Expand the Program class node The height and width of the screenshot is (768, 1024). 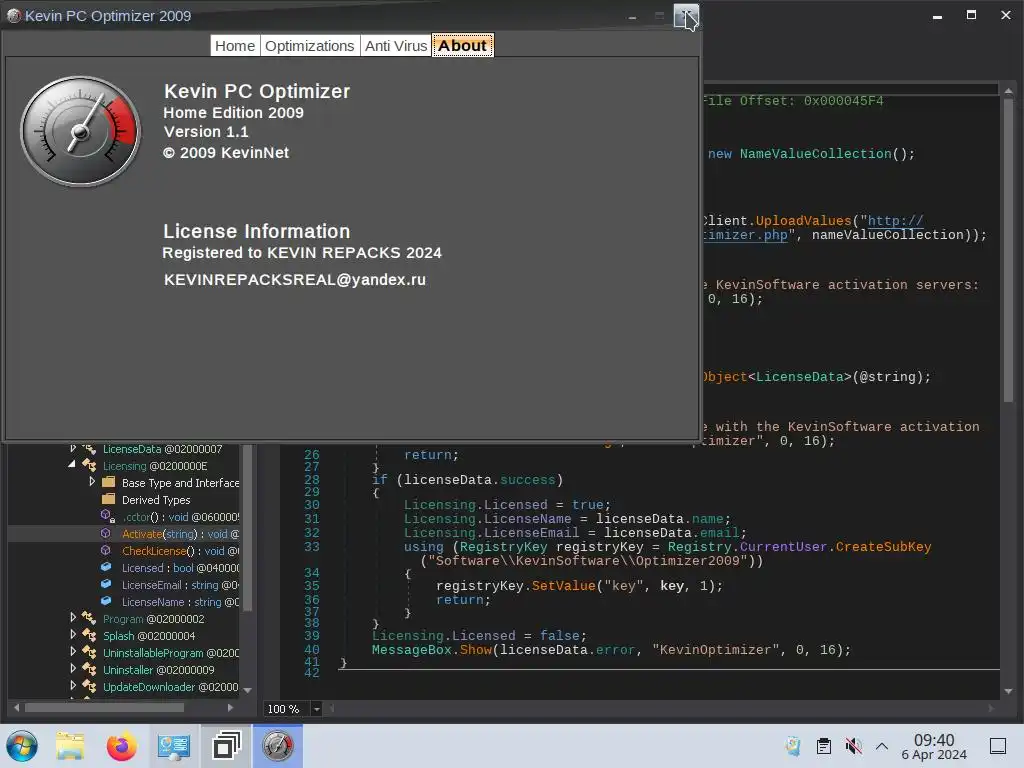point(73,618)
